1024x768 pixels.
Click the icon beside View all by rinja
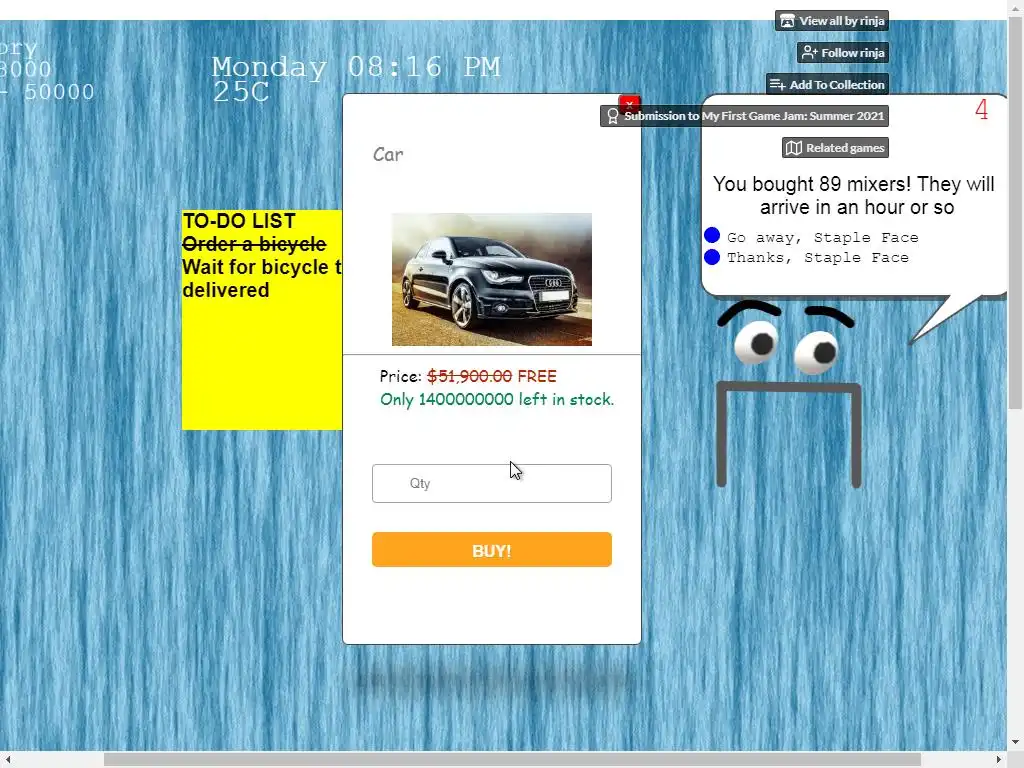click(788, 21)
